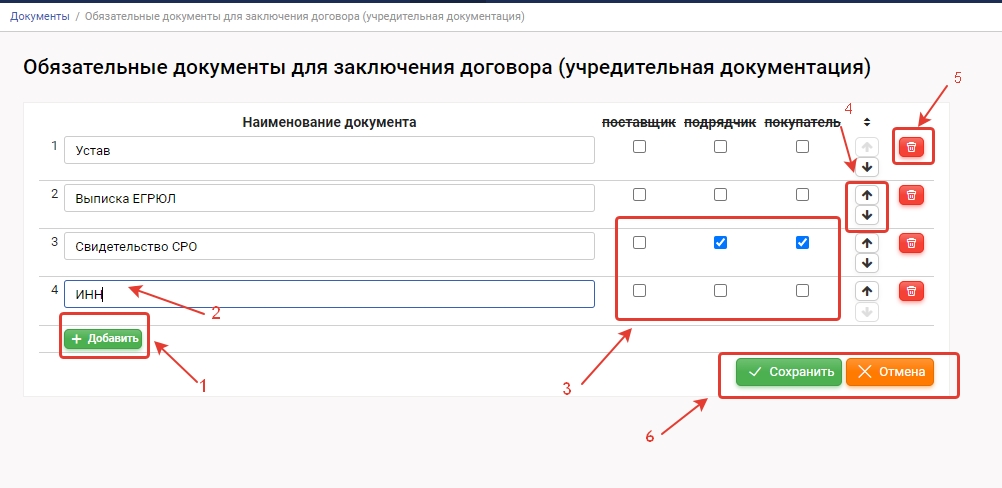Viewport: 1002px width, 488px height.
Task: Move Выписка ЕГРЮЛ row up
Action: tap(867, 195)
